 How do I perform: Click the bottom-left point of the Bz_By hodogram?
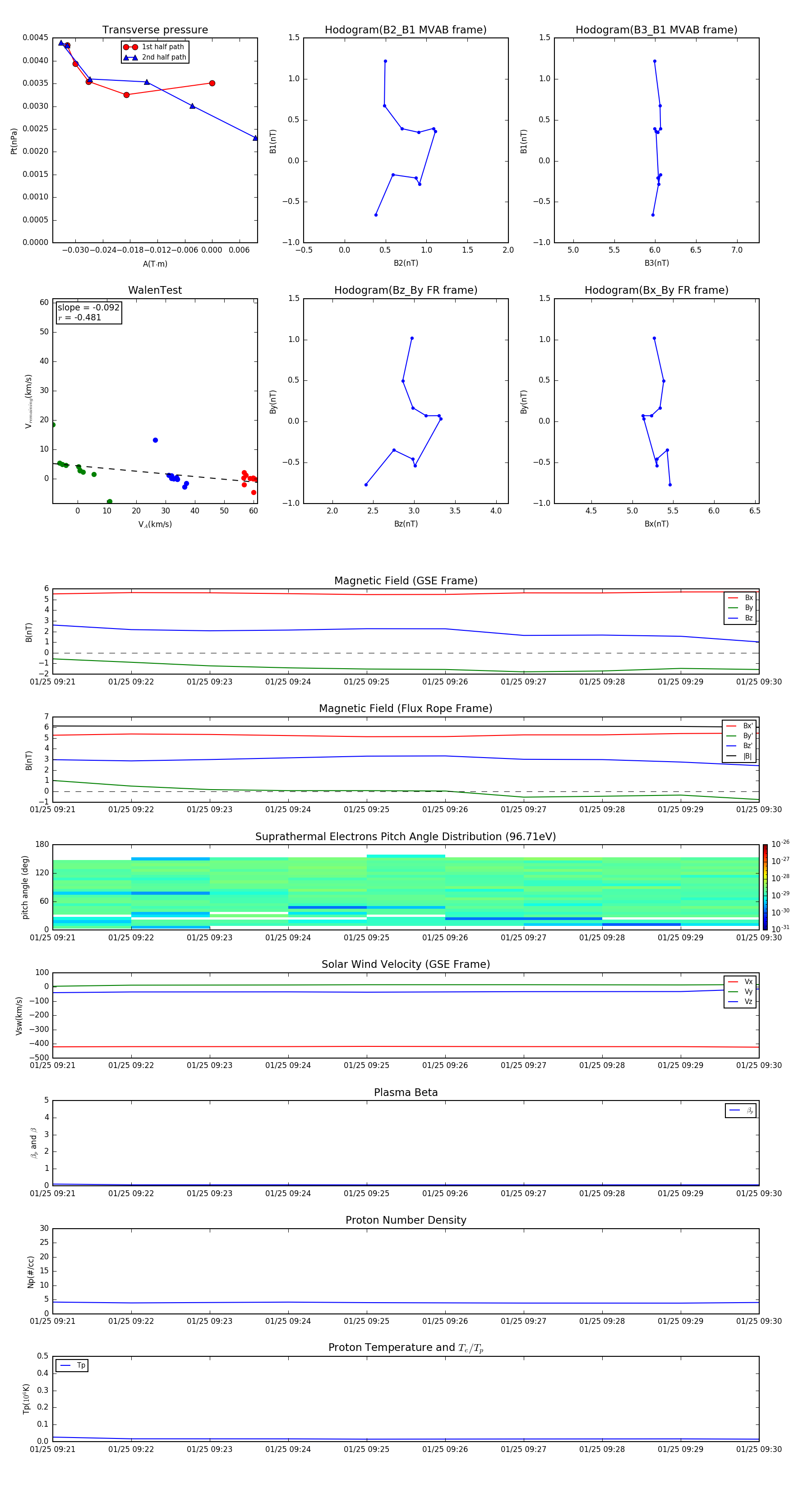point(366,485)
